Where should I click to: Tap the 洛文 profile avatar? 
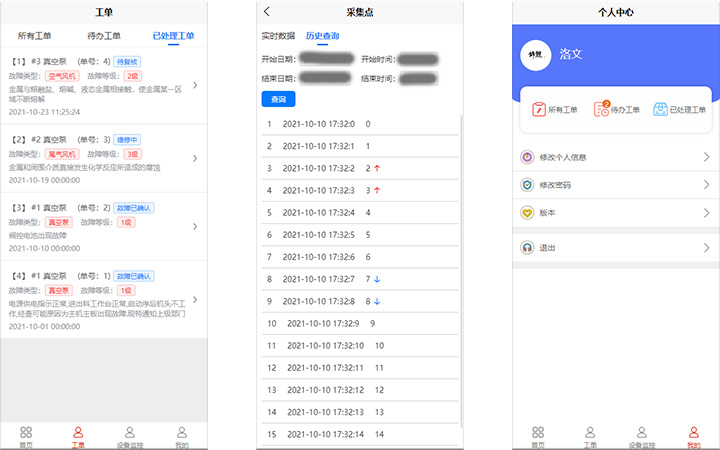point(535,55)
